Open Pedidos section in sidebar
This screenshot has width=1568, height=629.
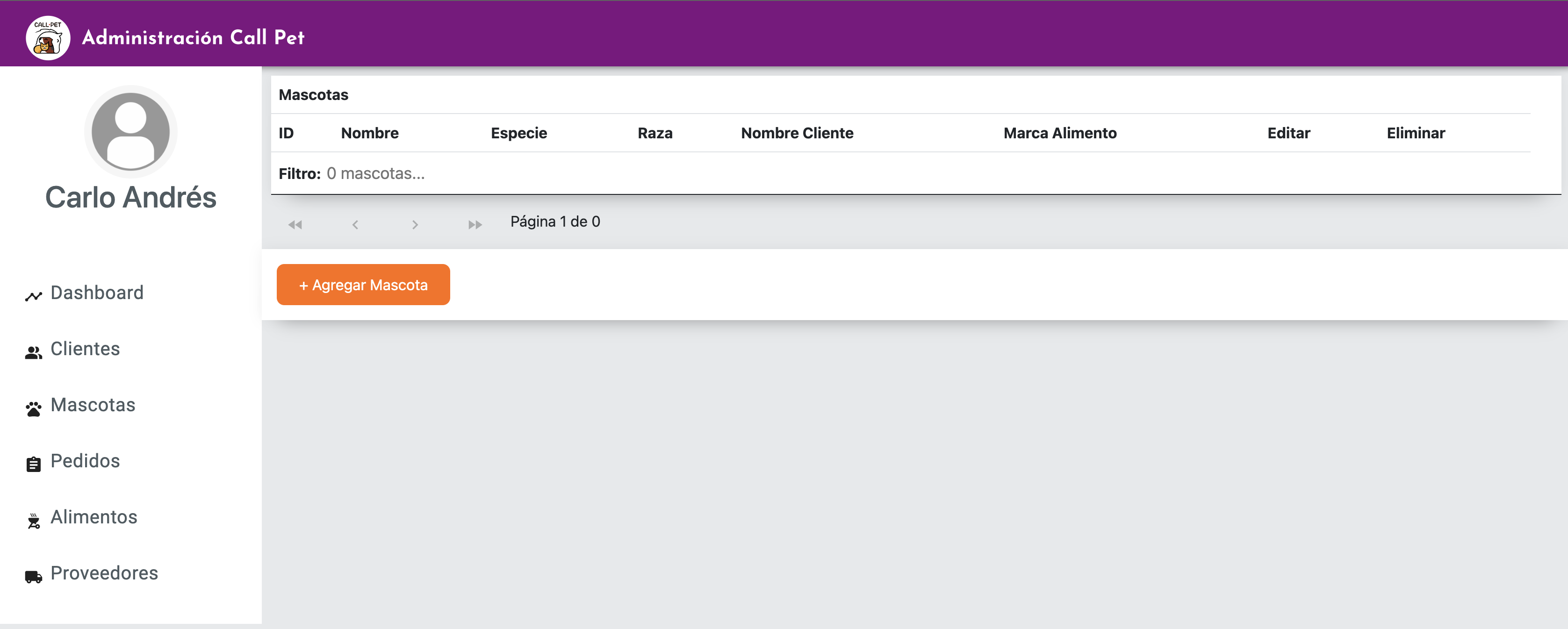85,461
